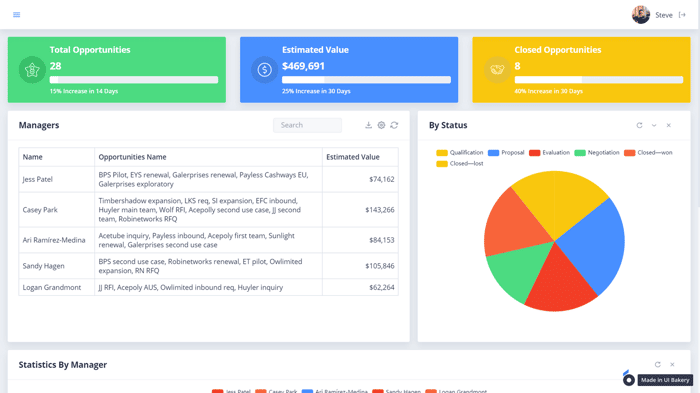Open the Made in UI Bakery badge
The height and width of the screenshot is (393, 700).
click(658, 380)
